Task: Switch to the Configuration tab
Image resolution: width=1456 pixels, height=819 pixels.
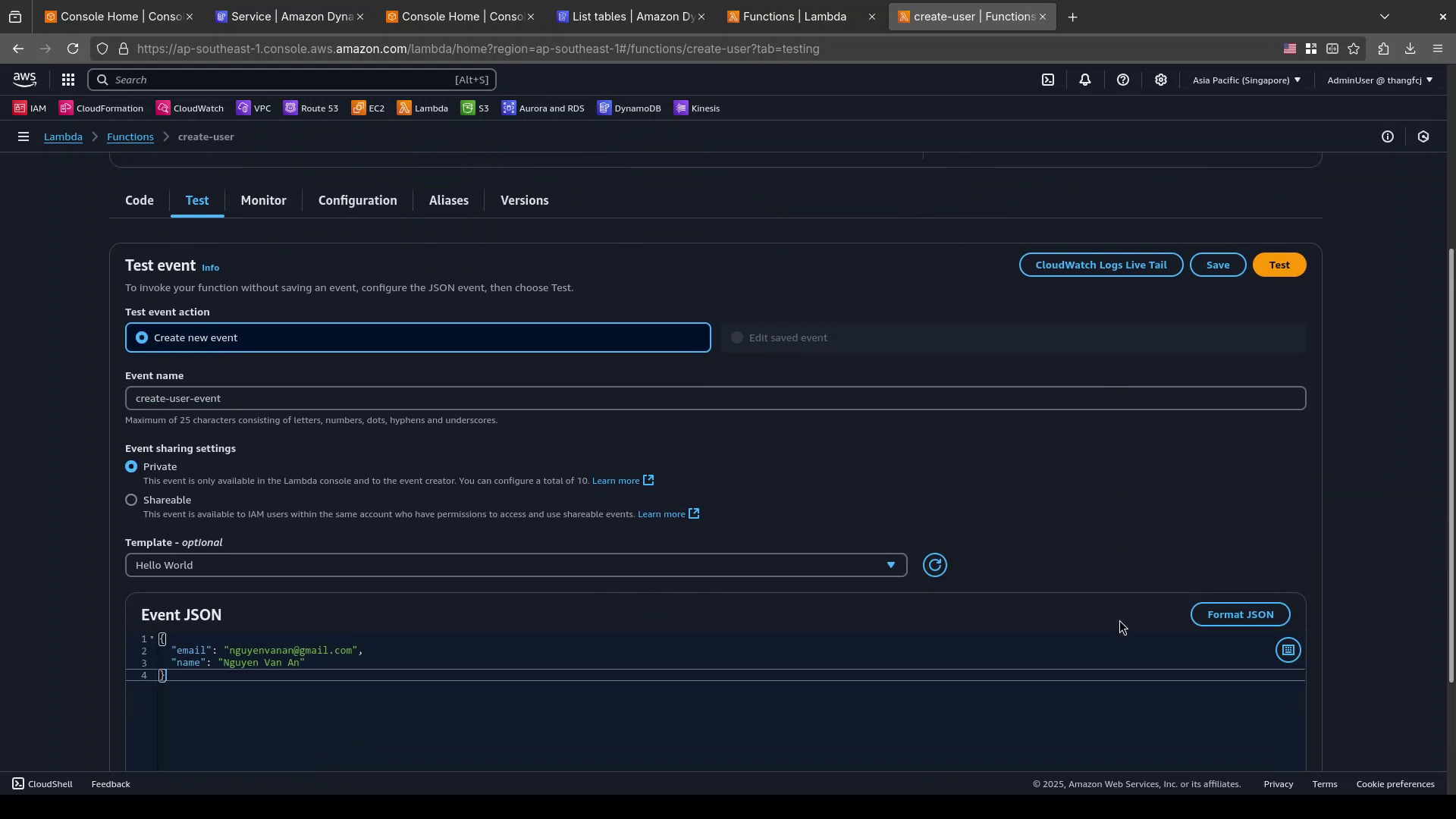Action: coord(357,200)
